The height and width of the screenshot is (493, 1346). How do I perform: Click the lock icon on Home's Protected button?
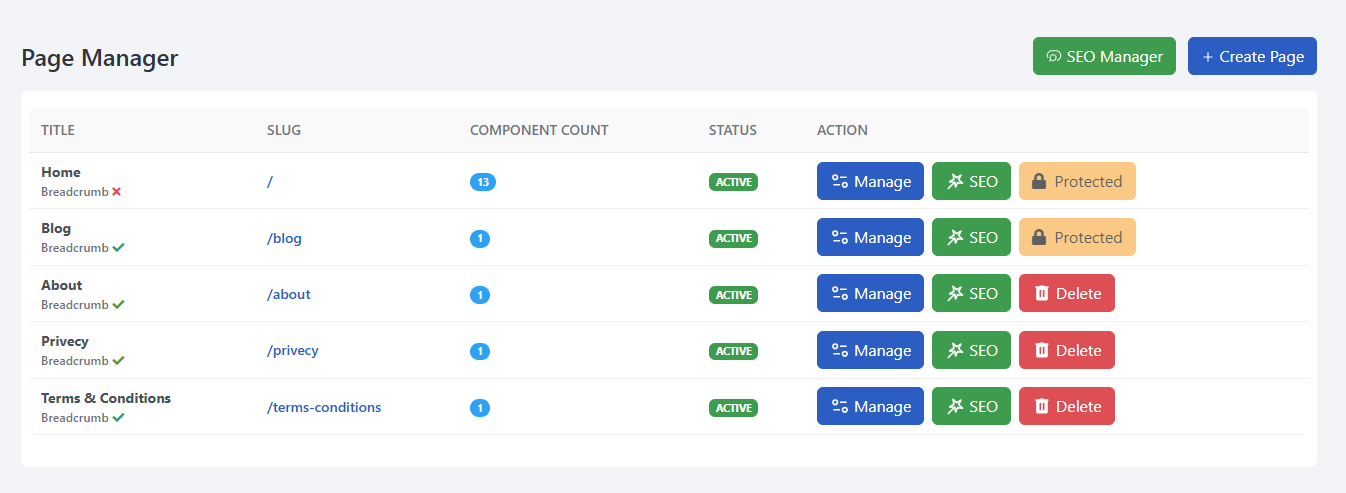[x=1039, y=182]
